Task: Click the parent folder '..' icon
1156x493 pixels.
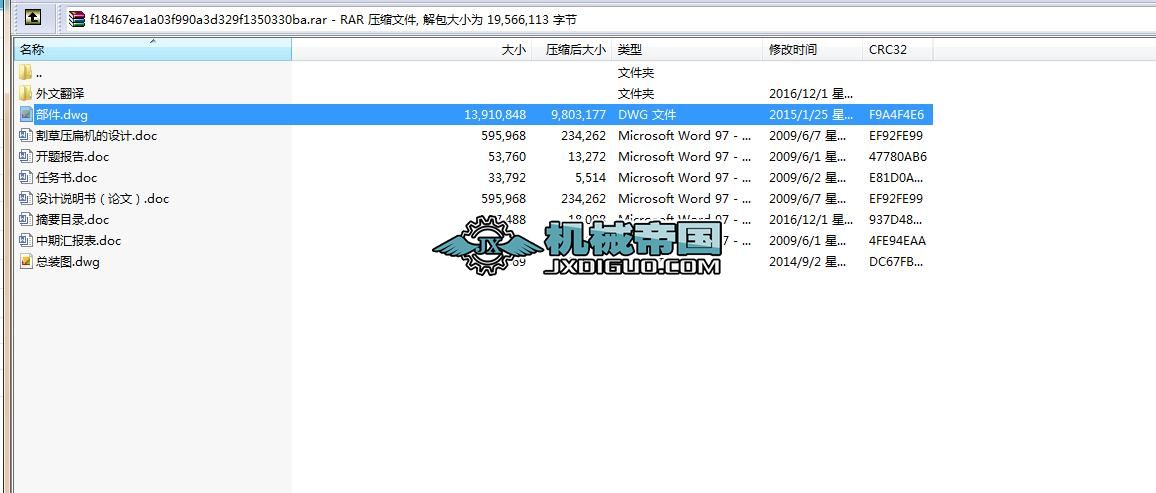Action: coord(26,72)
